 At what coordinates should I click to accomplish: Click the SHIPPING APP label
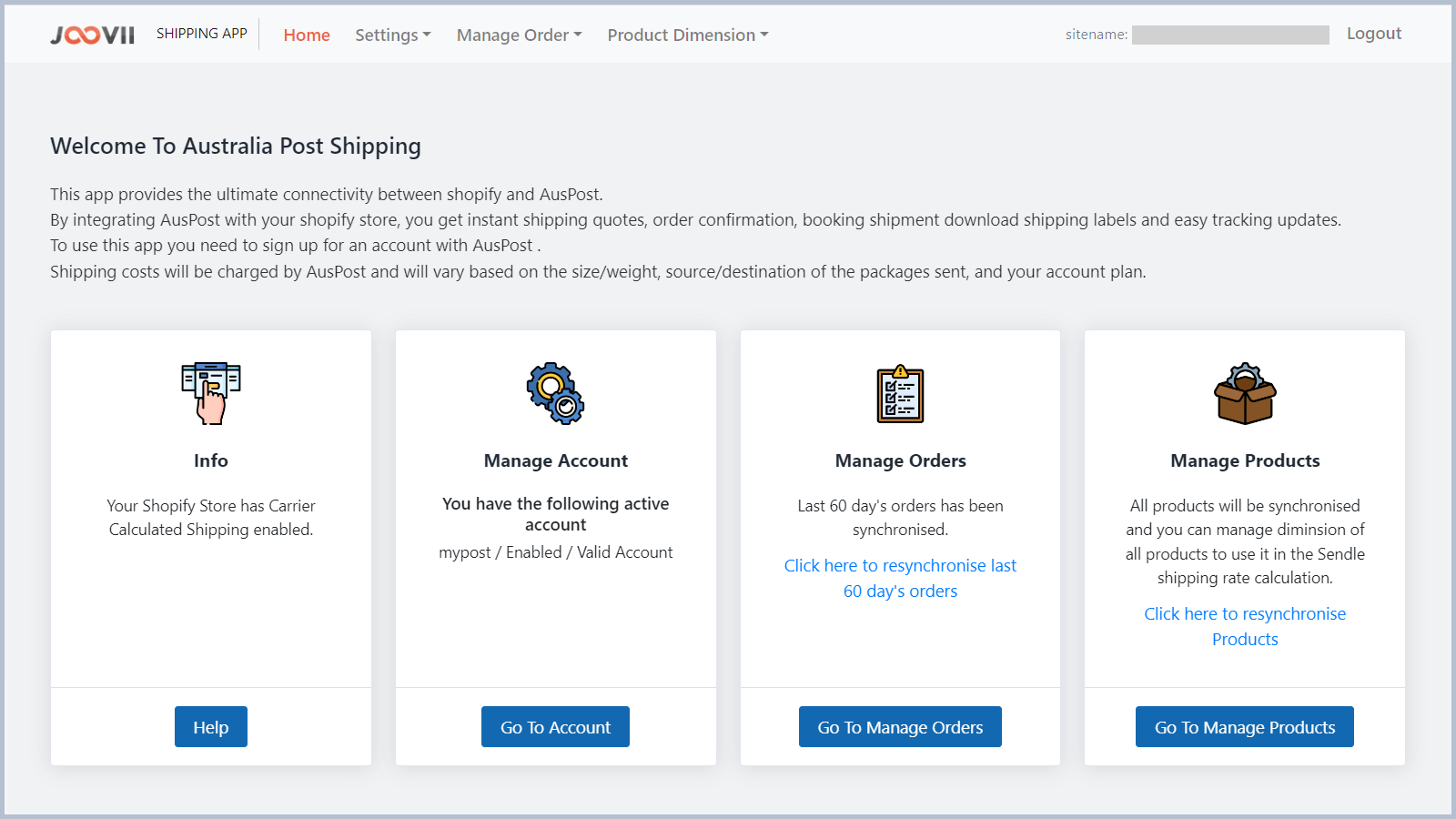click(x=202, y=33)
